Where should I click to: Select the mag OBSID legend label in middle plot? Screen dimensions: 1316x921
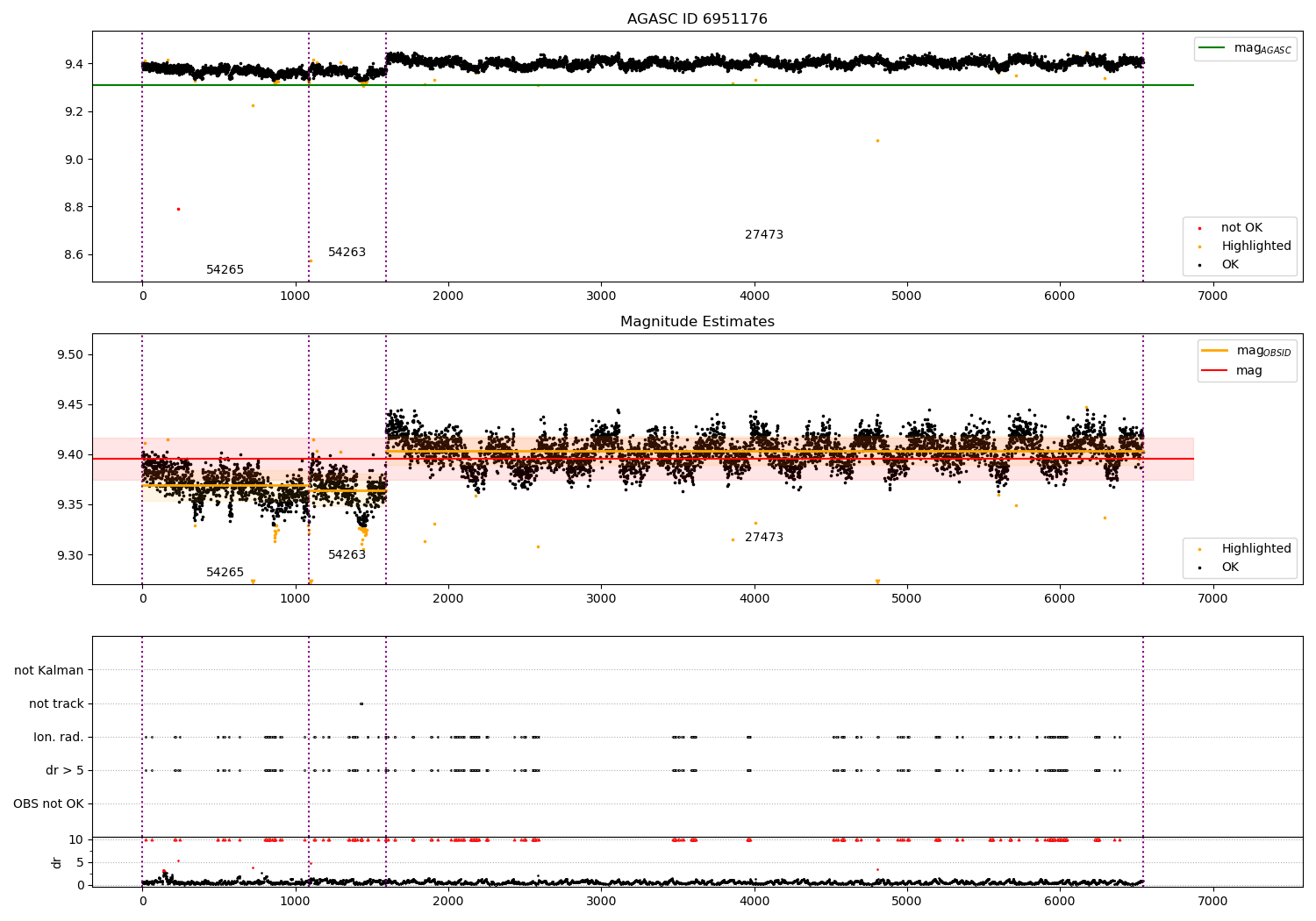pyautogui.click(x=1263, y=351)
